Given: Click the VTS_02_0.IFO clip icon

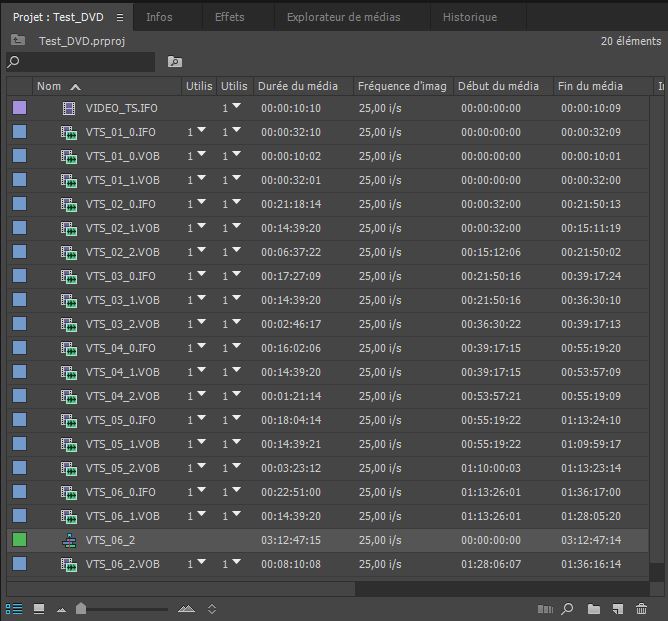Looking at the screenshot, I should point(69,204).
